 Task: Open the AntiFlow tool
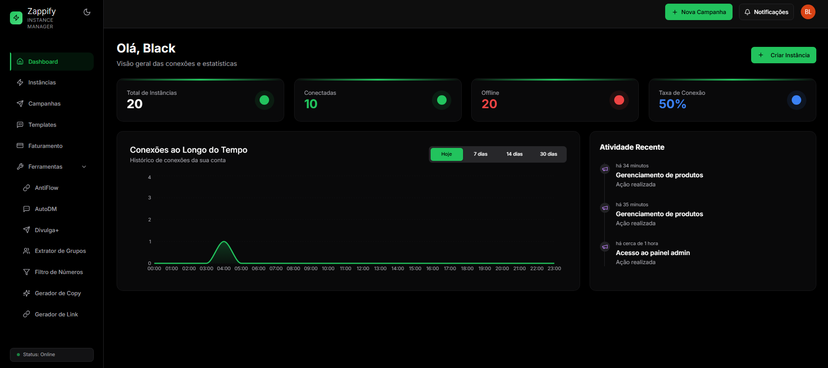tap(55, 188)
